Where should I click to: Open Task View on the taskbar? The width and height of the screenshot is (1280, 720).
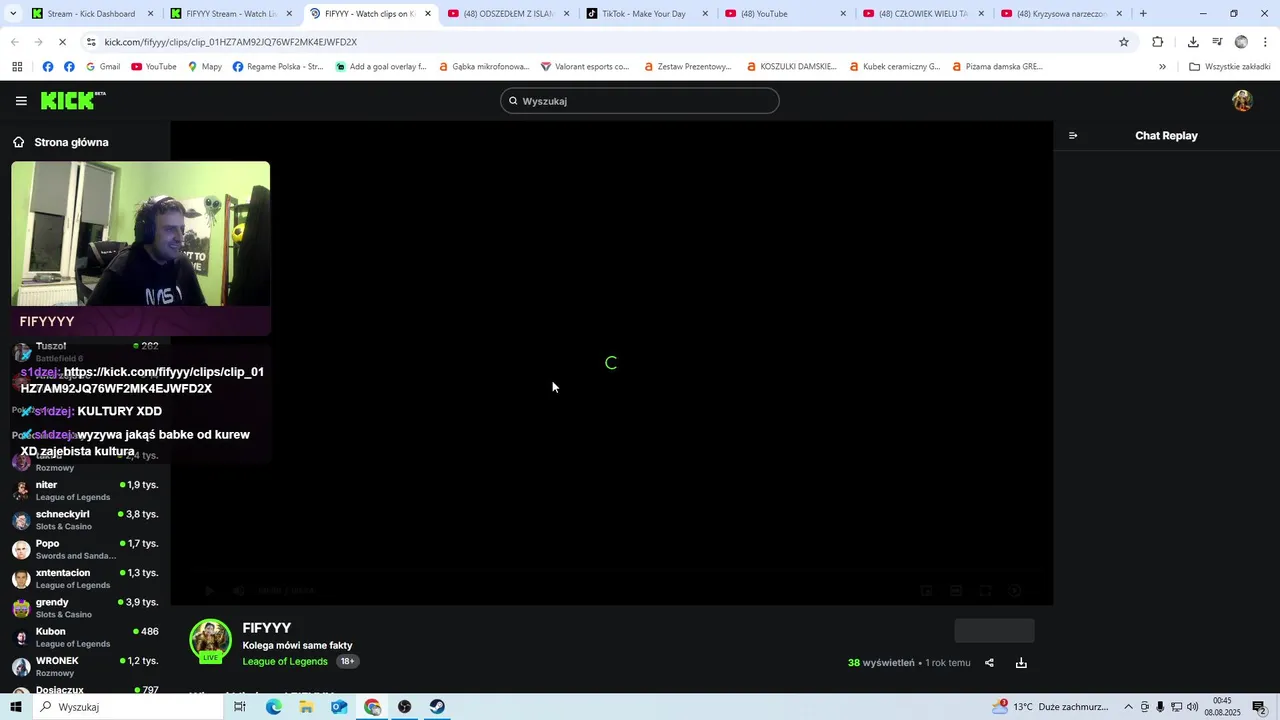point(240,707)
